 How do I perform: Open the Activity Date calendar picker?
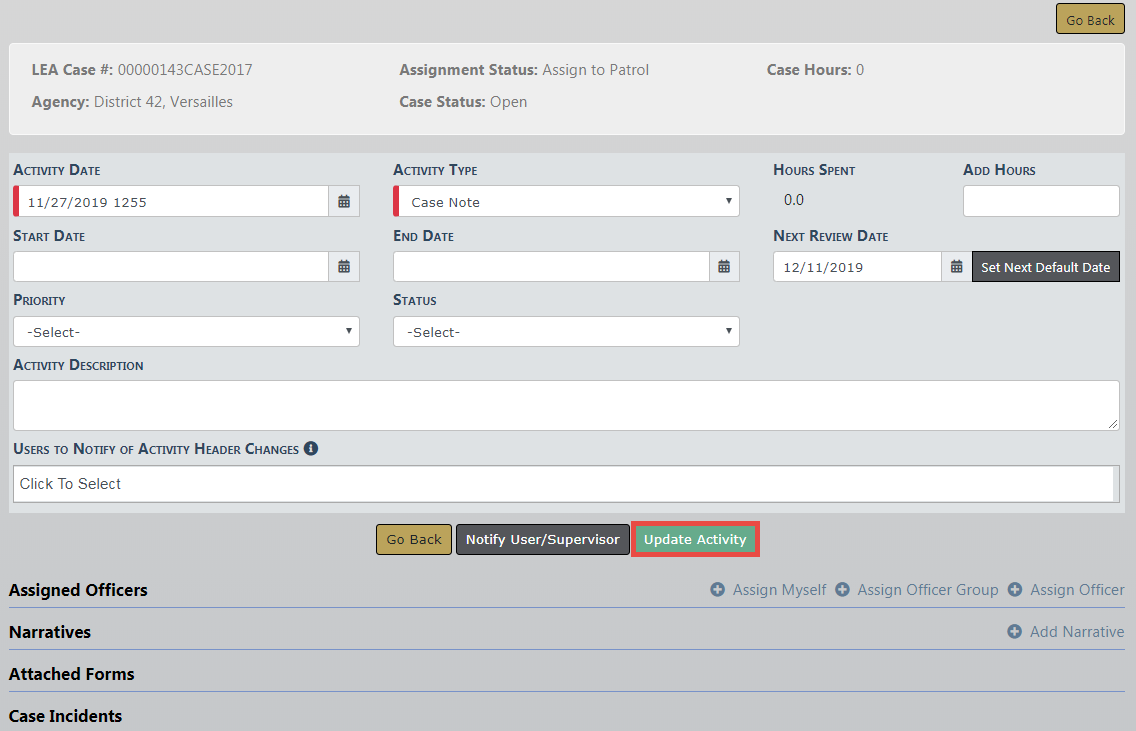pos(344,202)
